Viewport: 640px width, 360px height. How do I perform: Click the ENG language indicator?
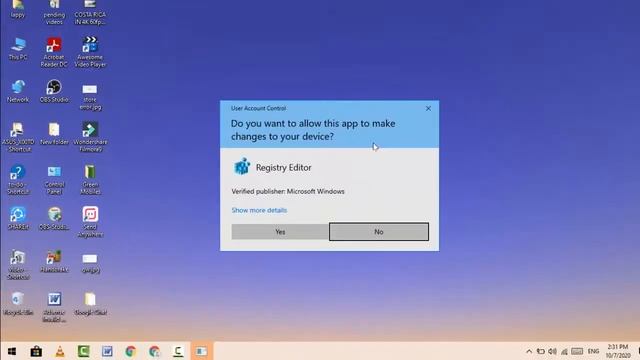(x=593, y=351)
